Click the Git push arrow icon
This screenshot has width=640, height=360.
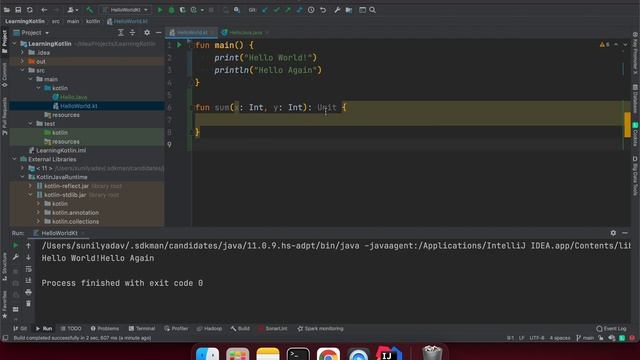point(288,10)
